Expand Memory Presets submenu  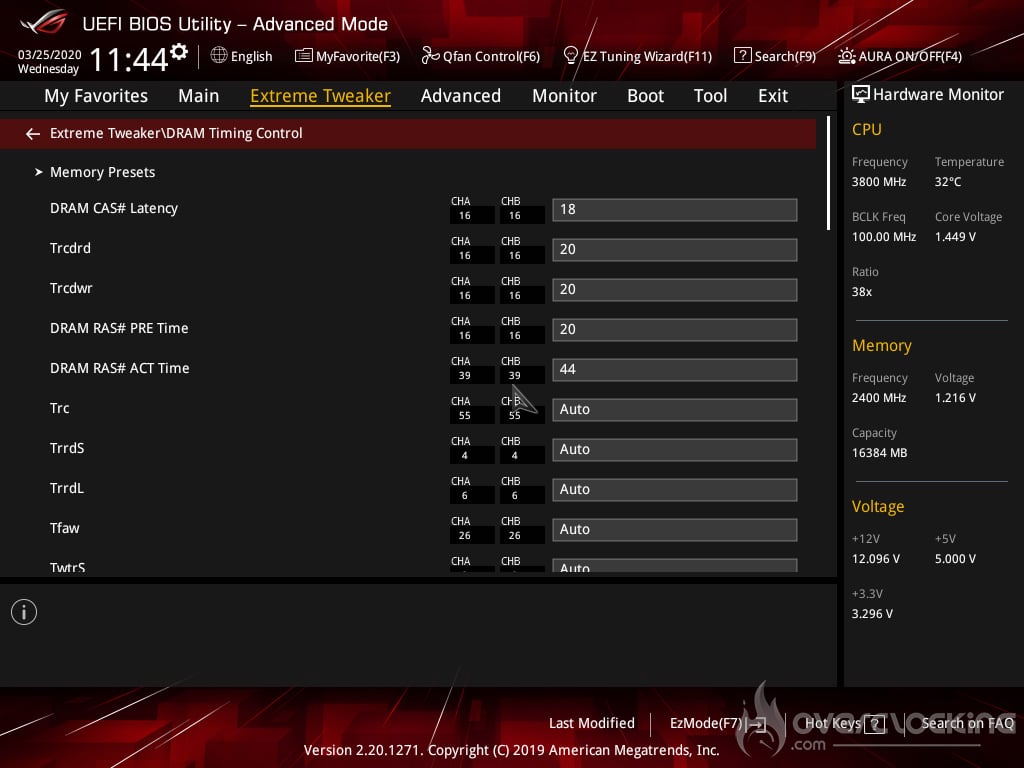point(103,172)
